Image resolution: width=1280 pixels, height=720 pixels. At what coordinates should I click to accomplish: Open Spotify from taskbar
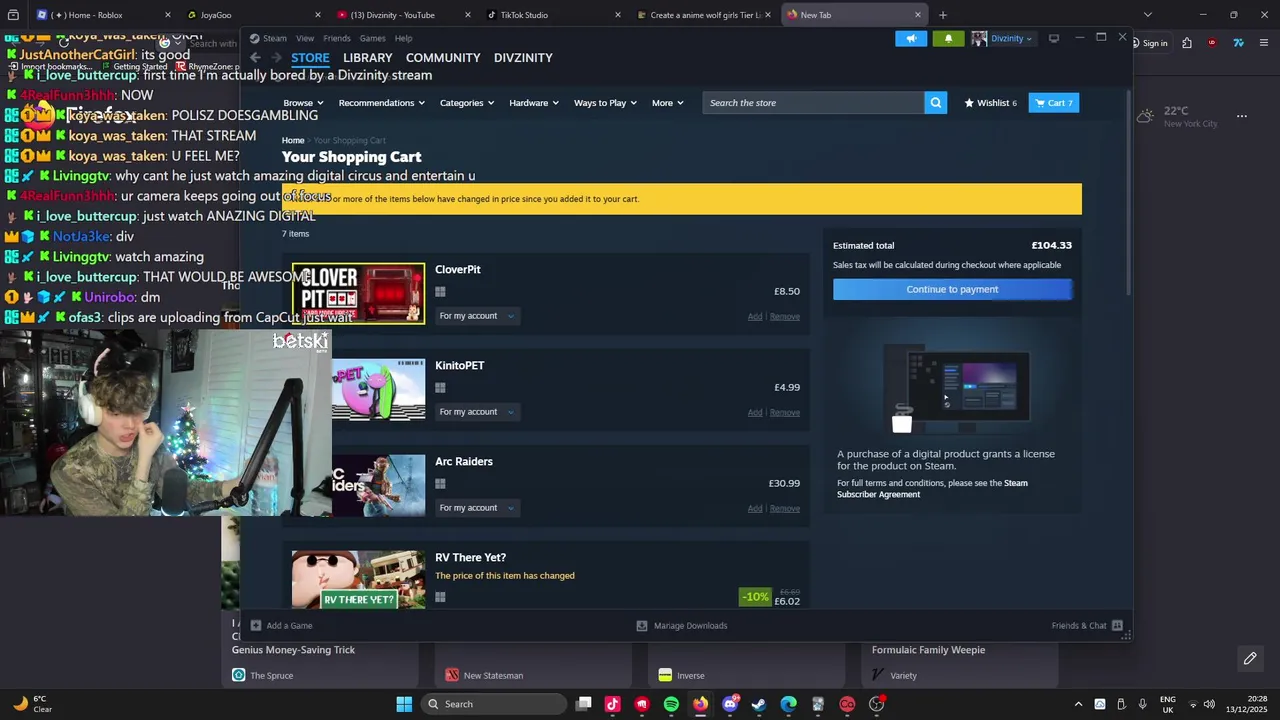[x=671, y=704]
